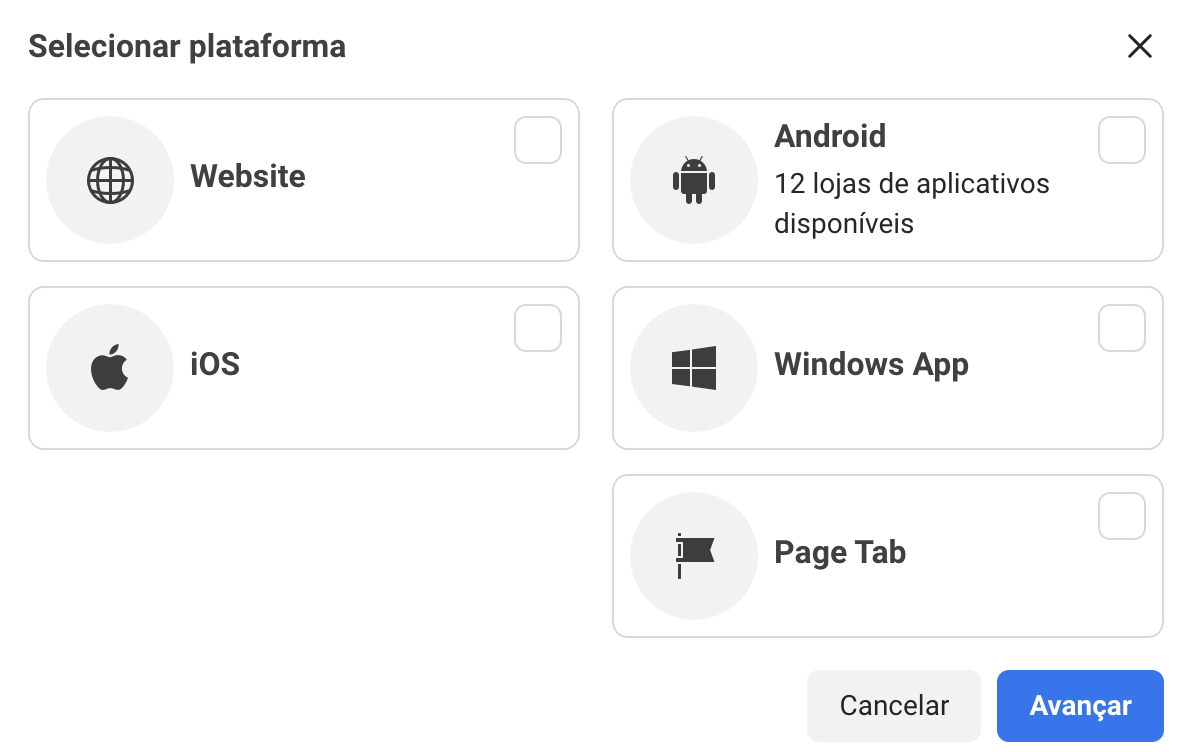1190x752 pixels.
Task: Click the Apple logo icon for iOS
Action: point(110,368)
